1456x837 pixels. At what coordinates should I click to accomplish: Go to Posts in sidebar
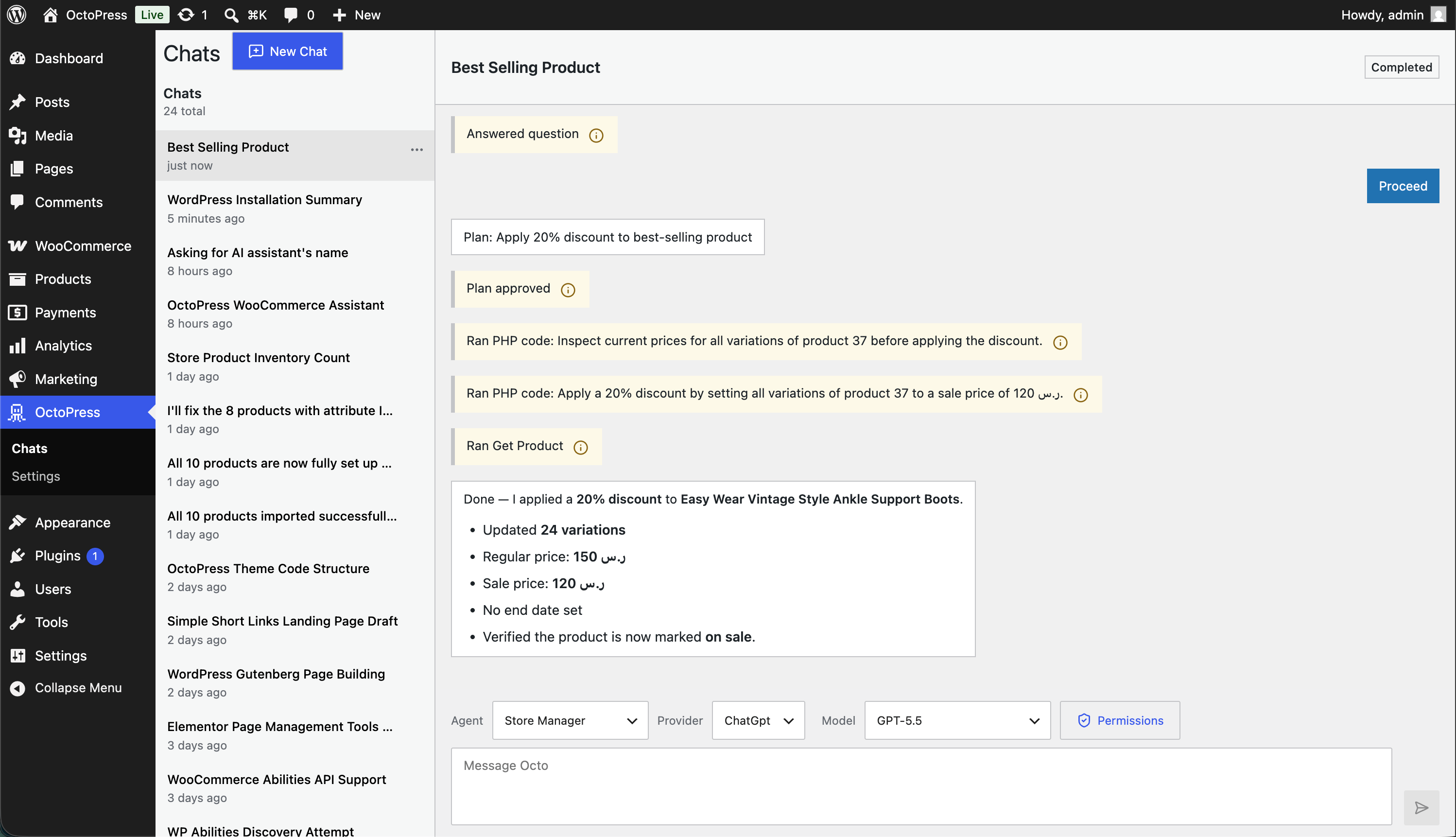[78, 102]
